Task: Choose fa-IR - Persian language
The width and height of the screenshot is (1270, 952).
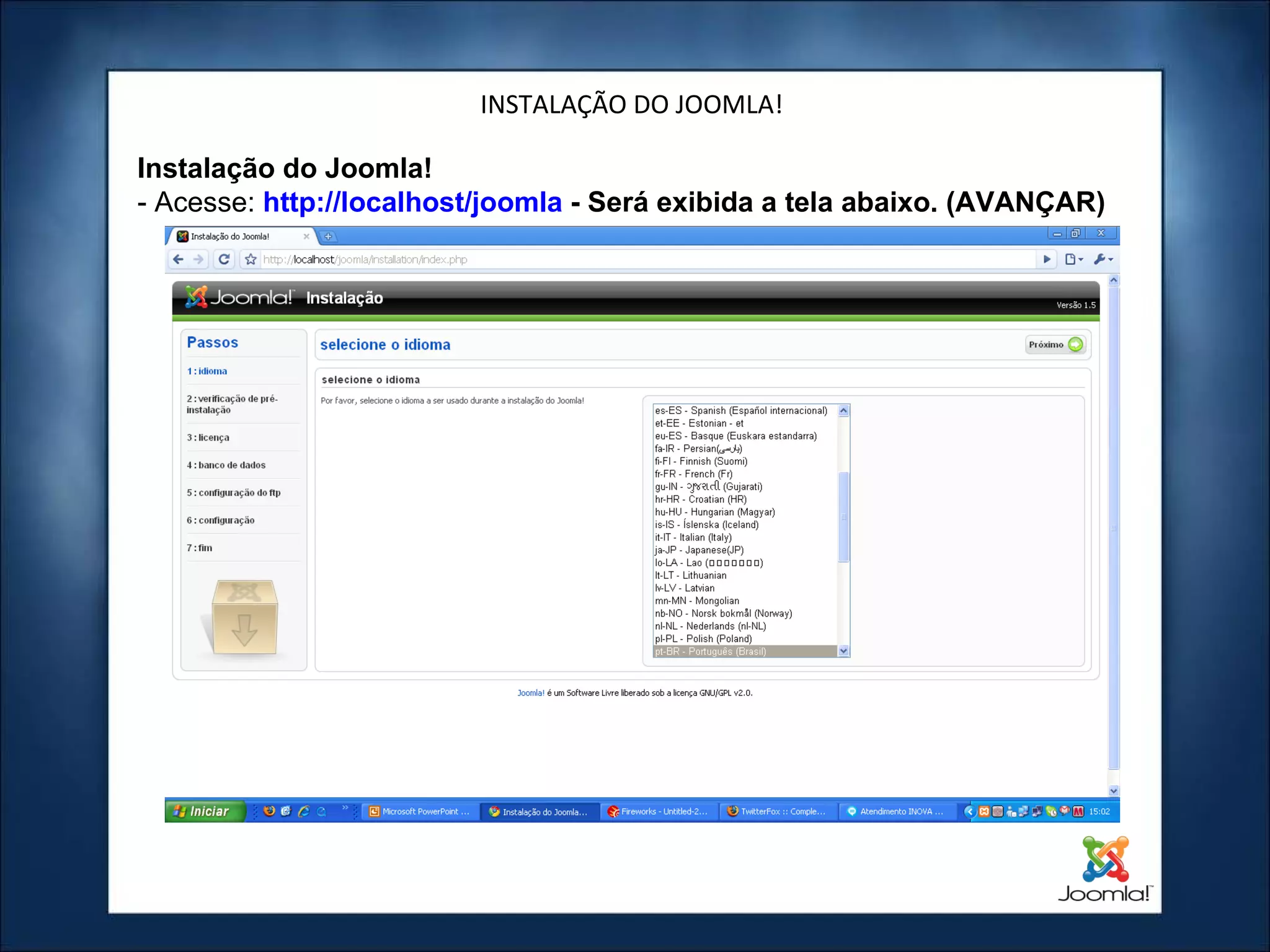Action: tap(745, 449)
